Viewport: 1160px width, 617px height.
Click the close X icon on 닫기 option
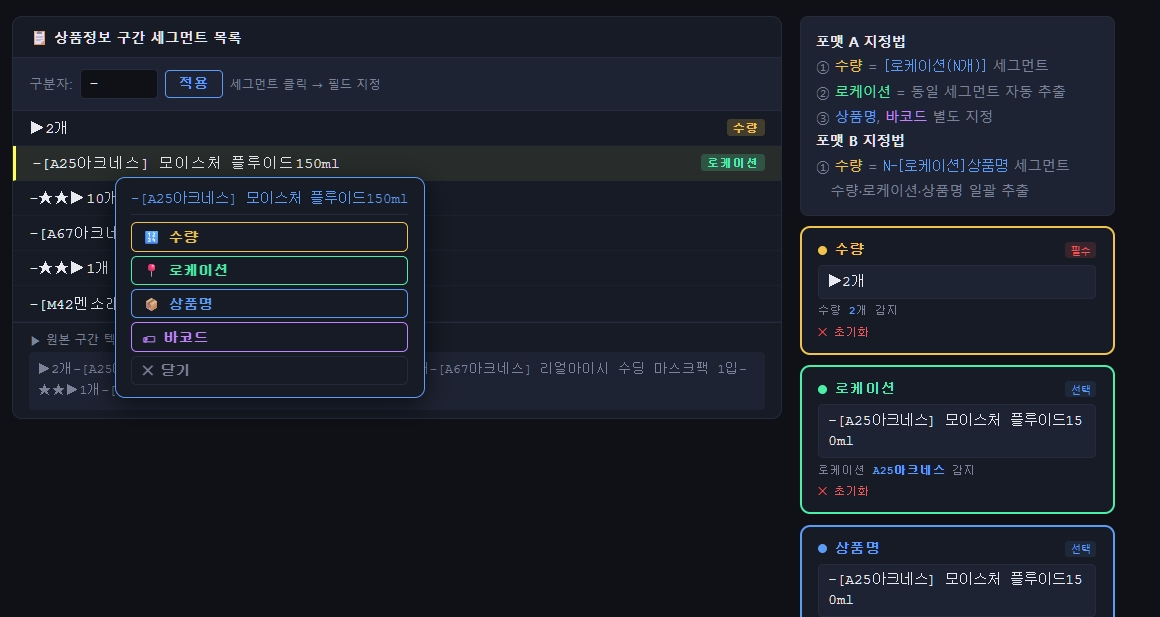pyautogui.click(x=147, y=370)
